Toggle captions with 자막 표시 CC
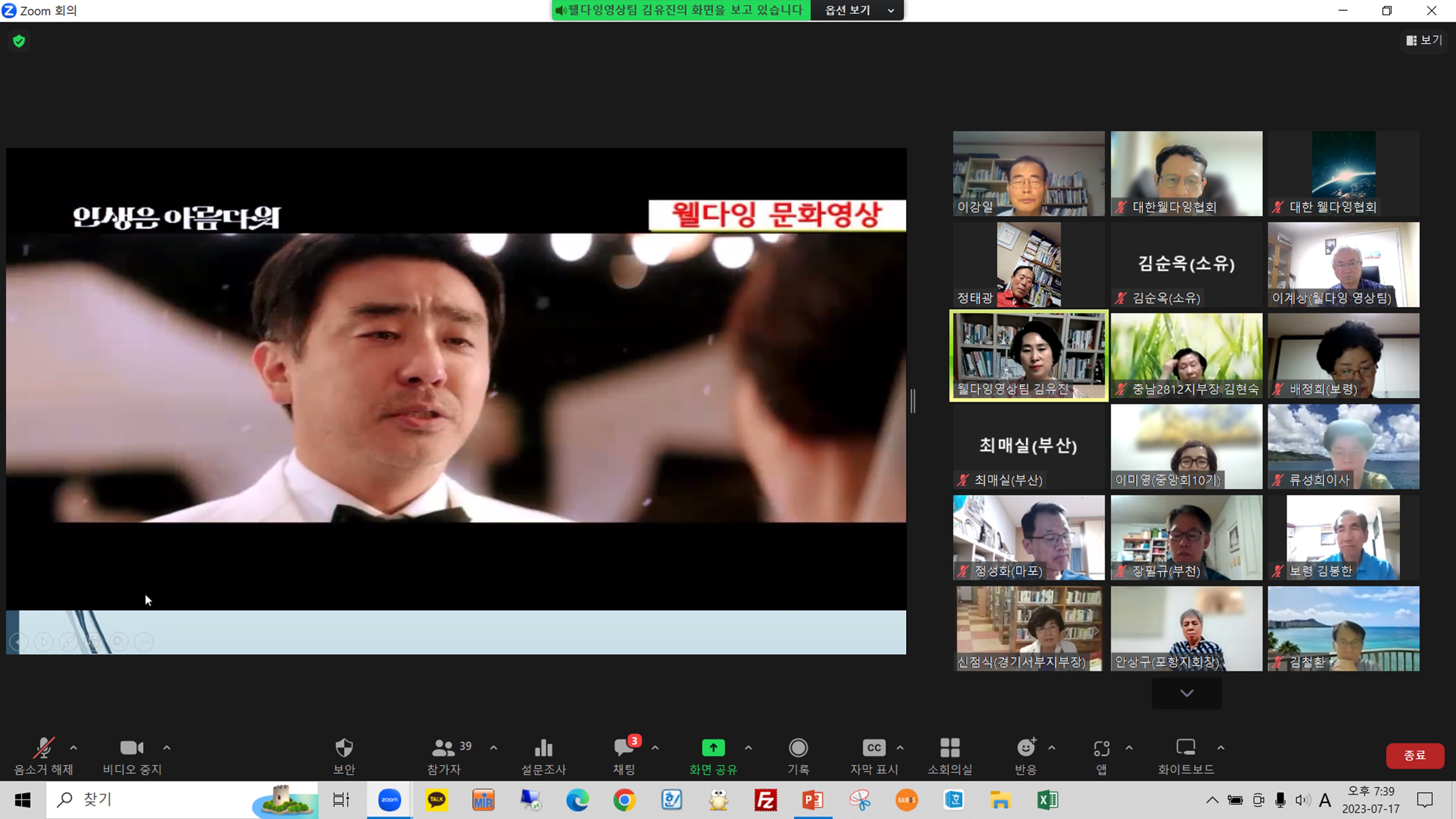The image size is (1456, 819). click(x=874, y=748)
